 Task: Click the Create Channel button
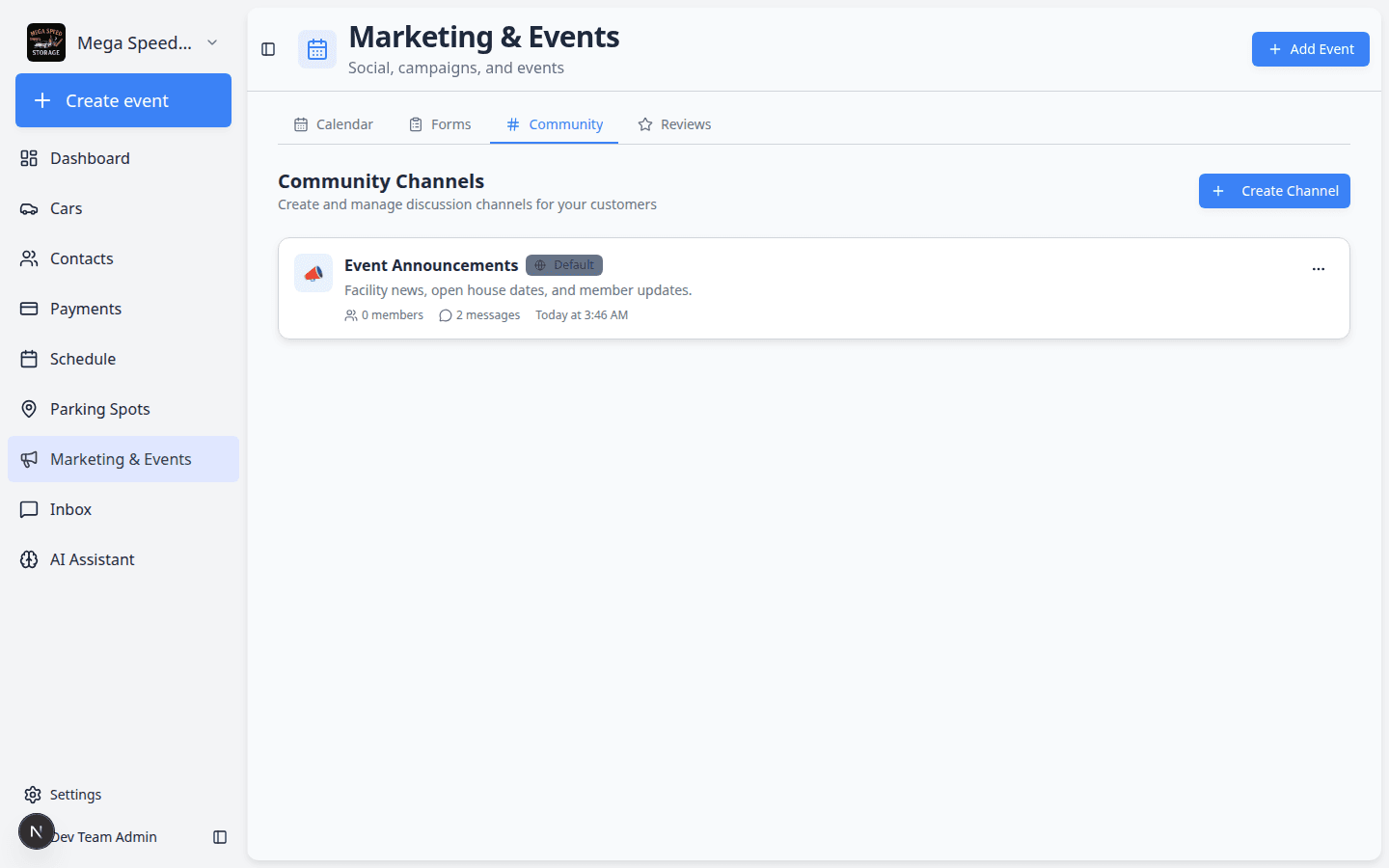[1274, 191]
